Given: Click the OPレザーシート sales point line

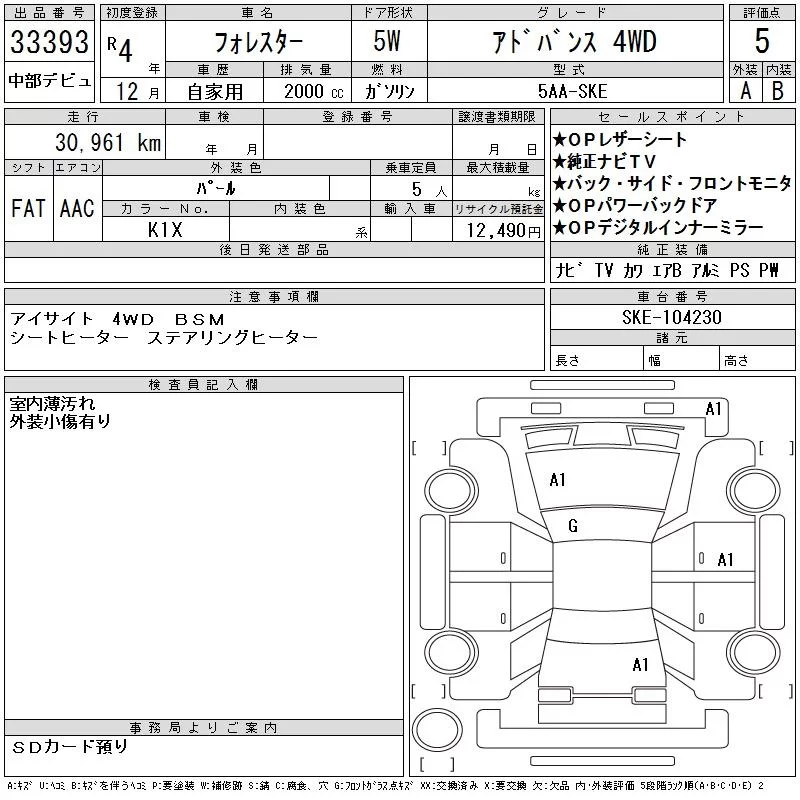Looking at the screenshot, I should tap(620, 140).
